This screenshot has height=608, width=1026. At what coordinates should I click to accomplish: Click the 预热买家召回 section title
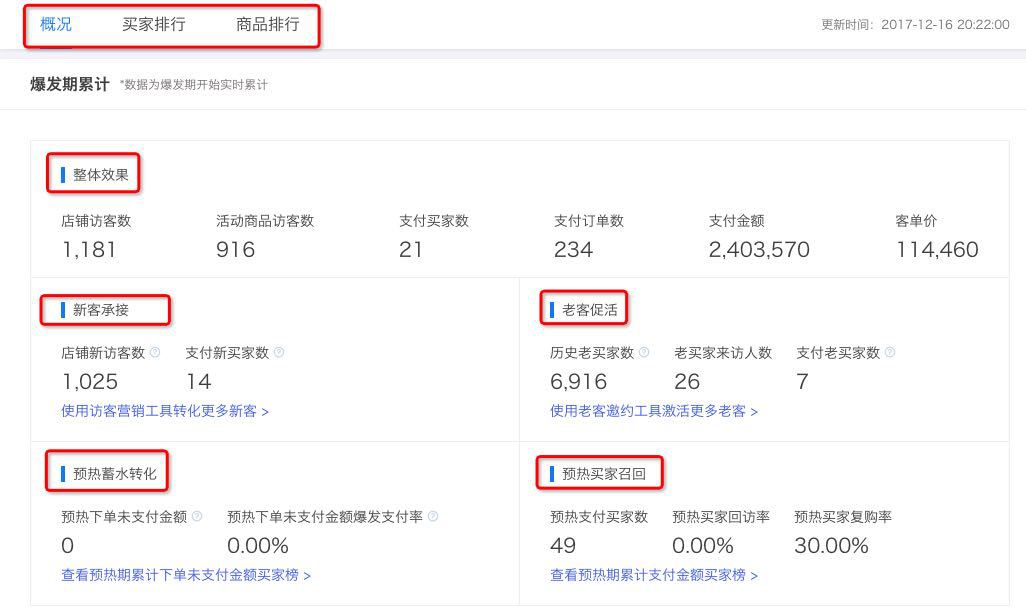[x=600, y=473]
